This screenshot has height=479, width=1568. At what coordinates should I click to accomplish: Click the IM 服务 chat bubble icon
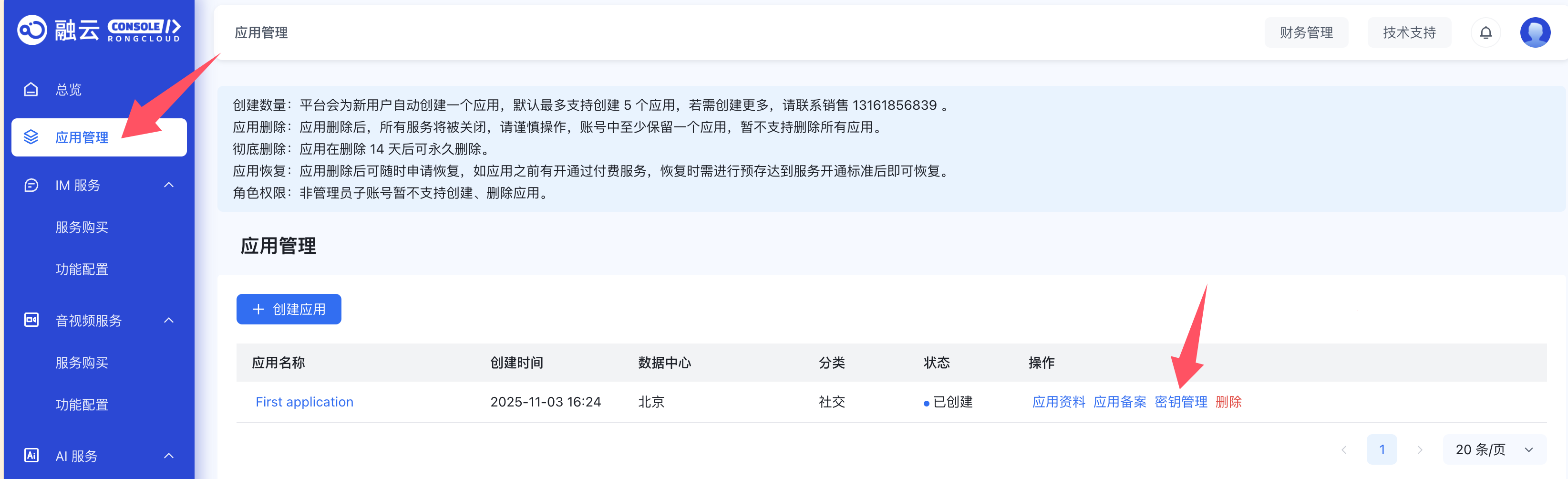(31, 185)
